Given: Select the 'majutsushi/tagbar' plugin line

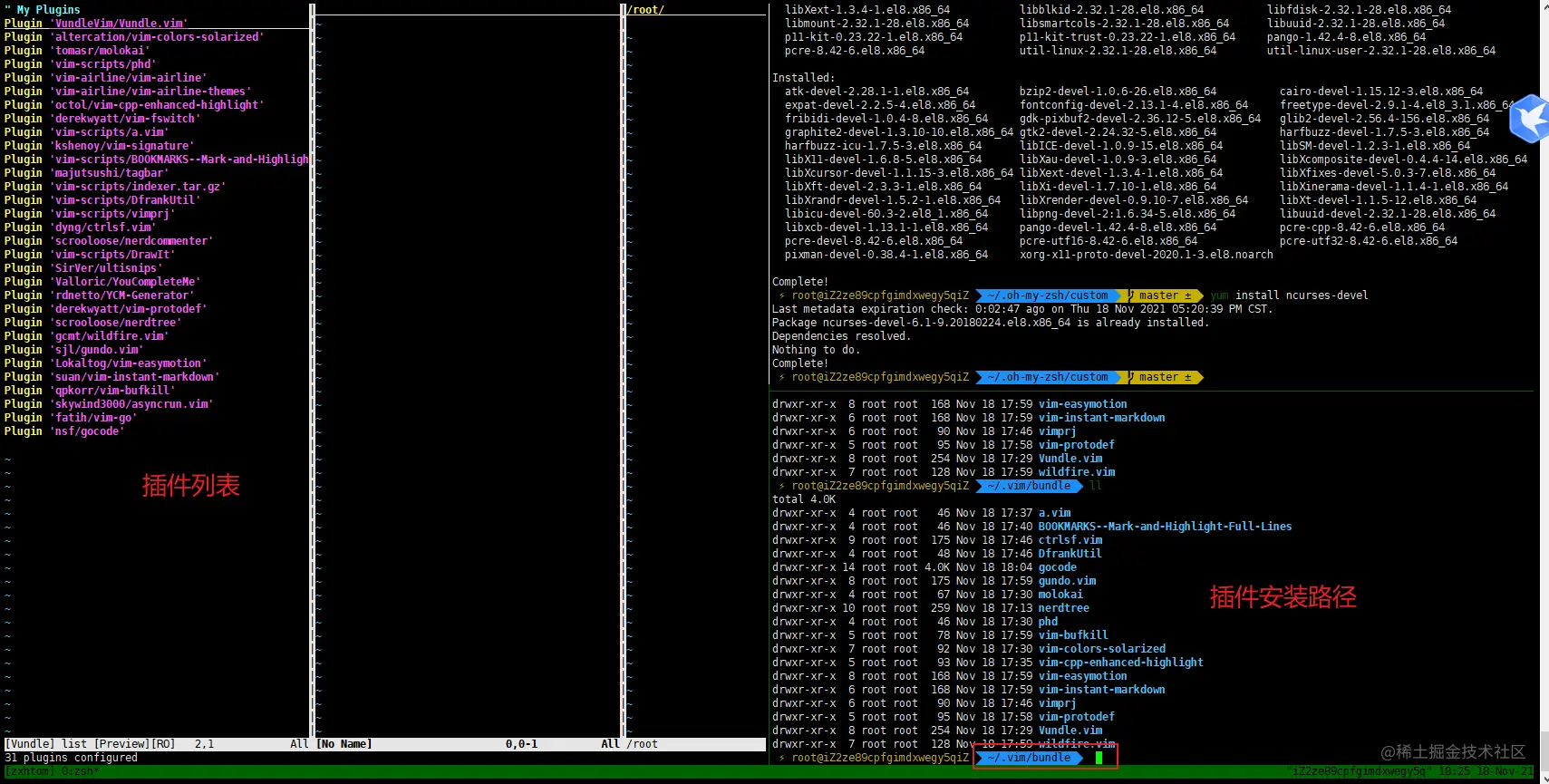Looking at the screenshot, I should click(x=86, y=173).
